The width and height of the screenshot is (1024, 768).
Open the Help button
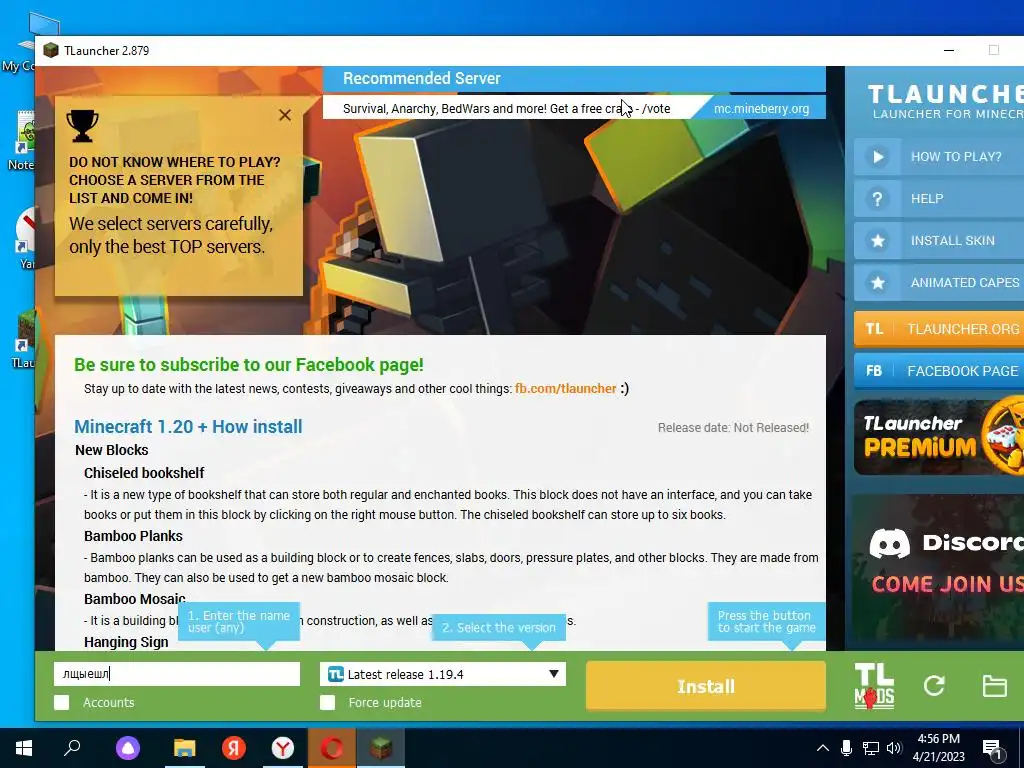(x=939, y=199)
